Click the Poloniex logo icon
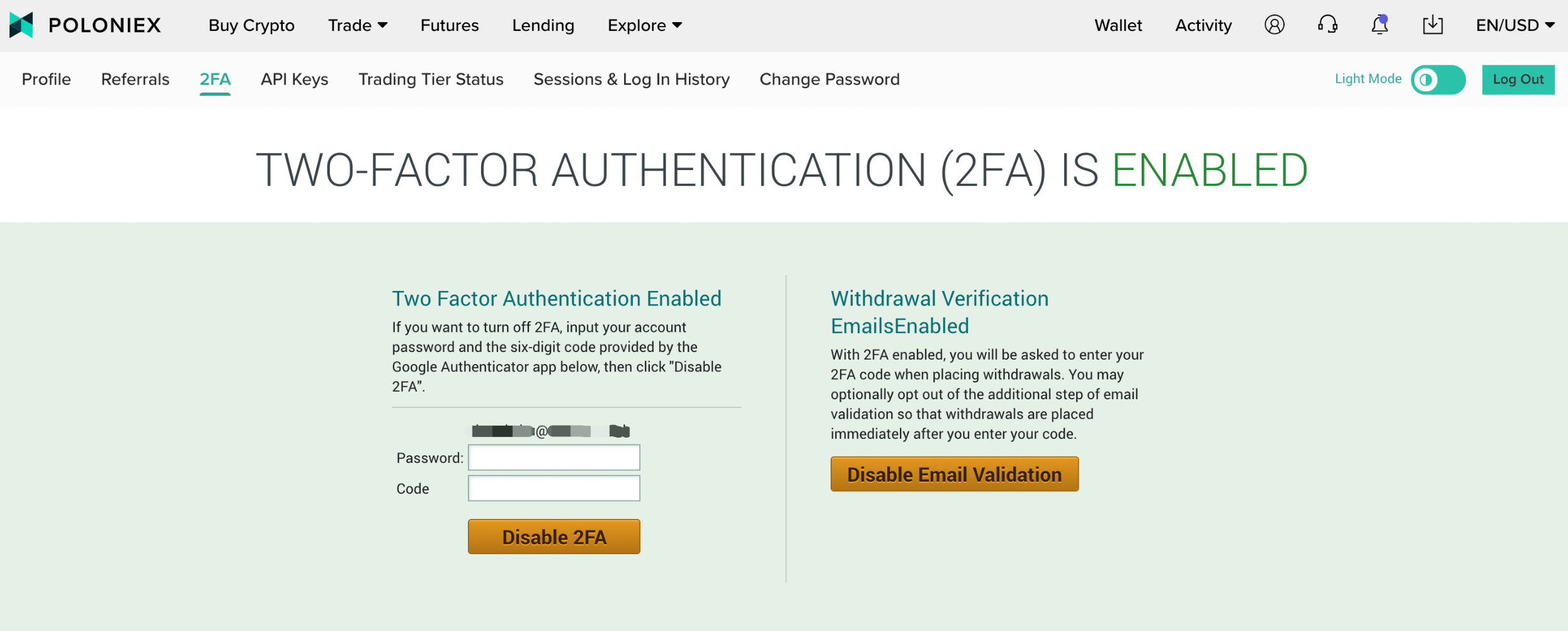1568x631 pixels. 21,25
